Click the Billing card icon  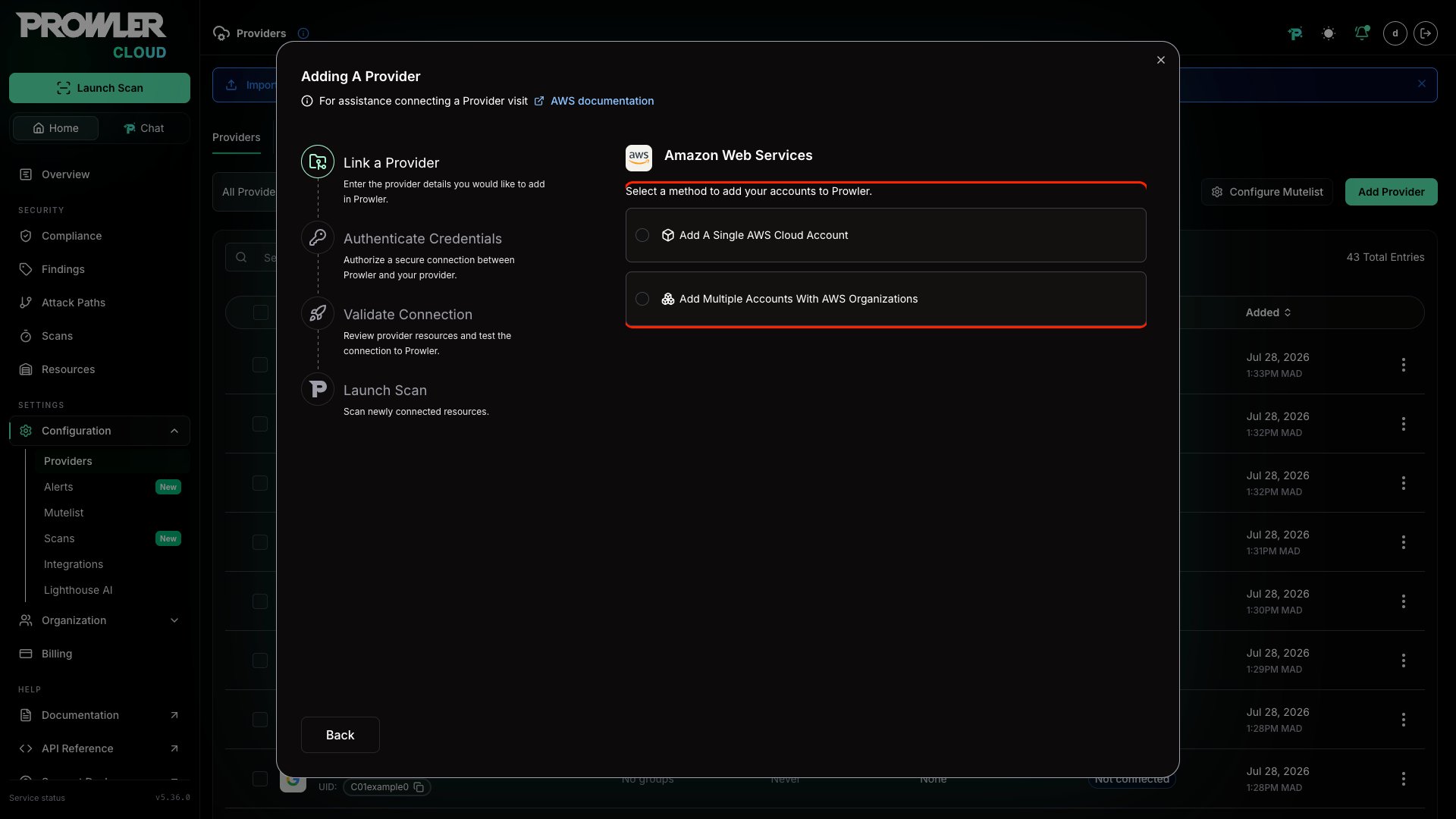[26, 654]
